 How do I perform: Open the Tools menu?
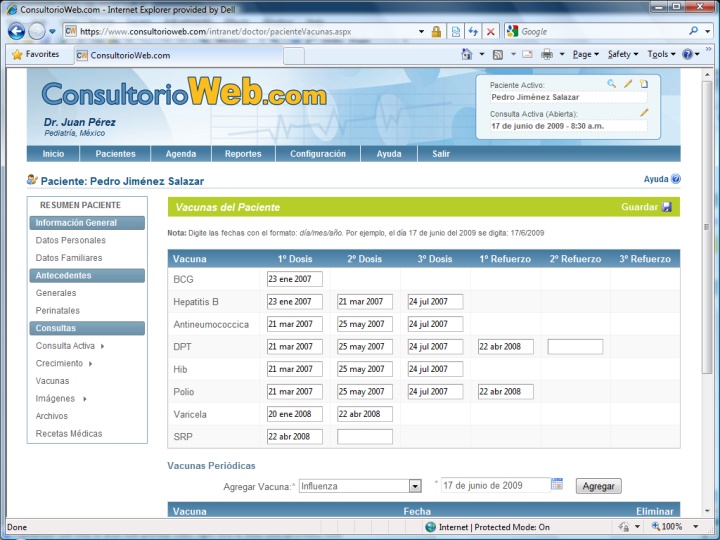pyautogui.click(x=661, y=54)
